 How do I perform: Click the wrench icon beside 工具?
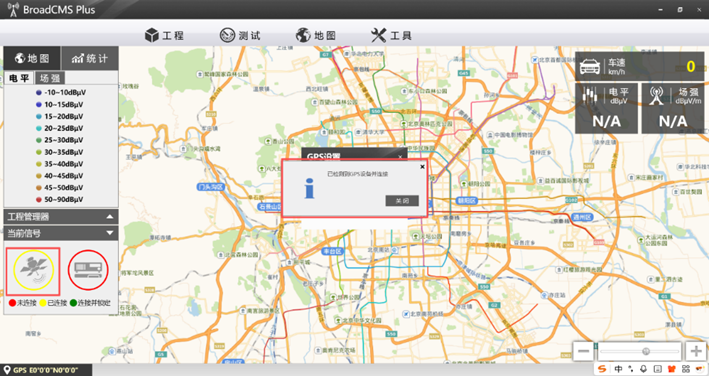tap(378, 35)
